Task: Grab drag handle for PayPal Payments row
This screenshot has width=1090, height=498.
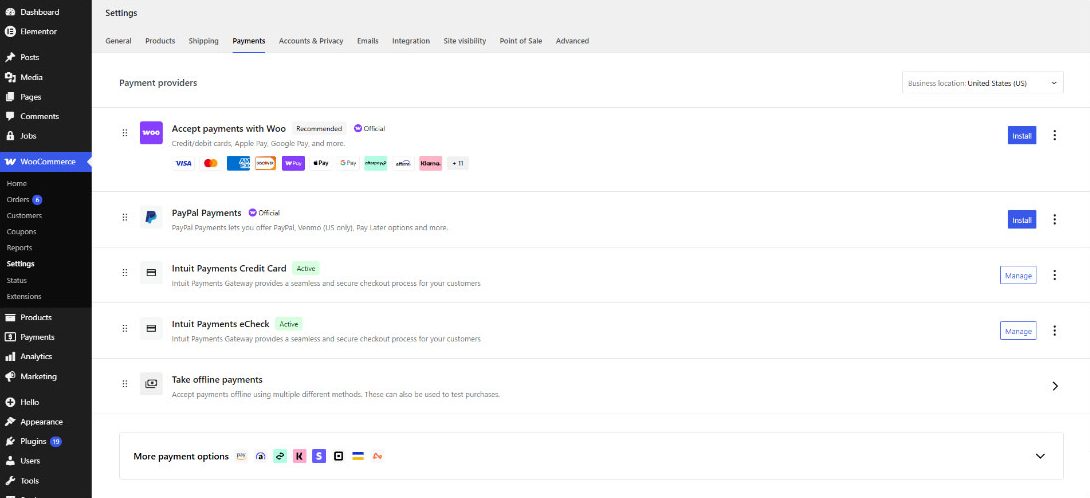Action: [125, 217]
